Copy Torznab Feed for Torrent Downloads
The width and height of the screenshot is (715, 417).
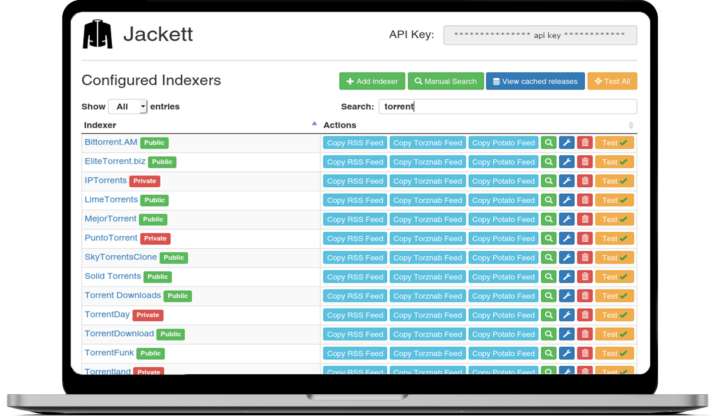428,296
